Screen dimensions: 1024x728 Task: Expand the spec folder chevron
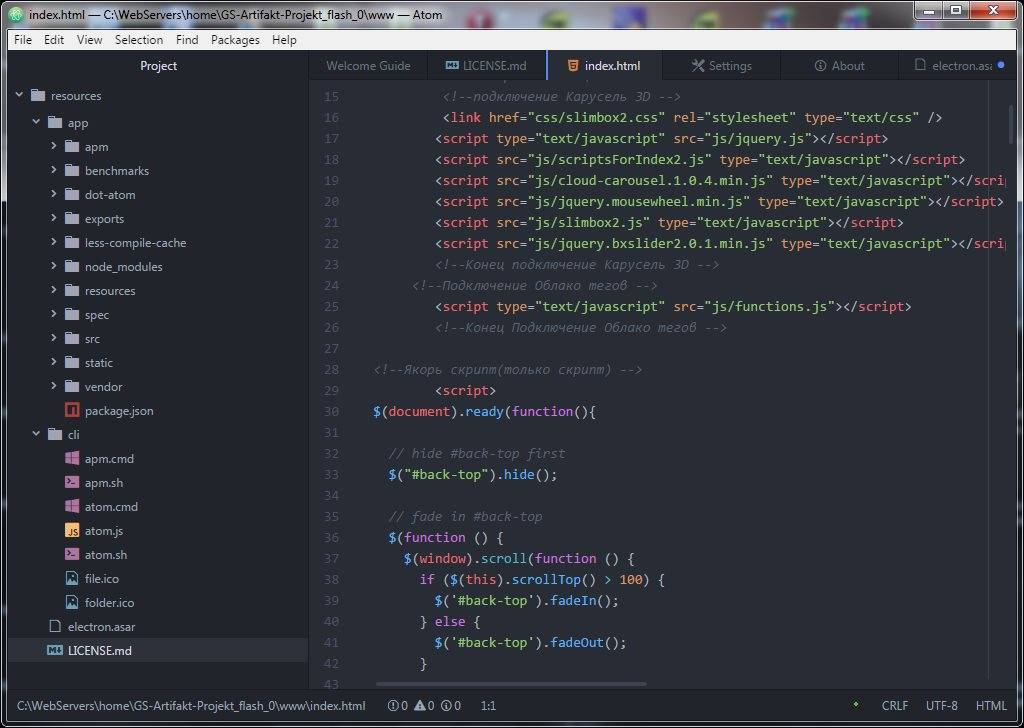click(54, 314)
